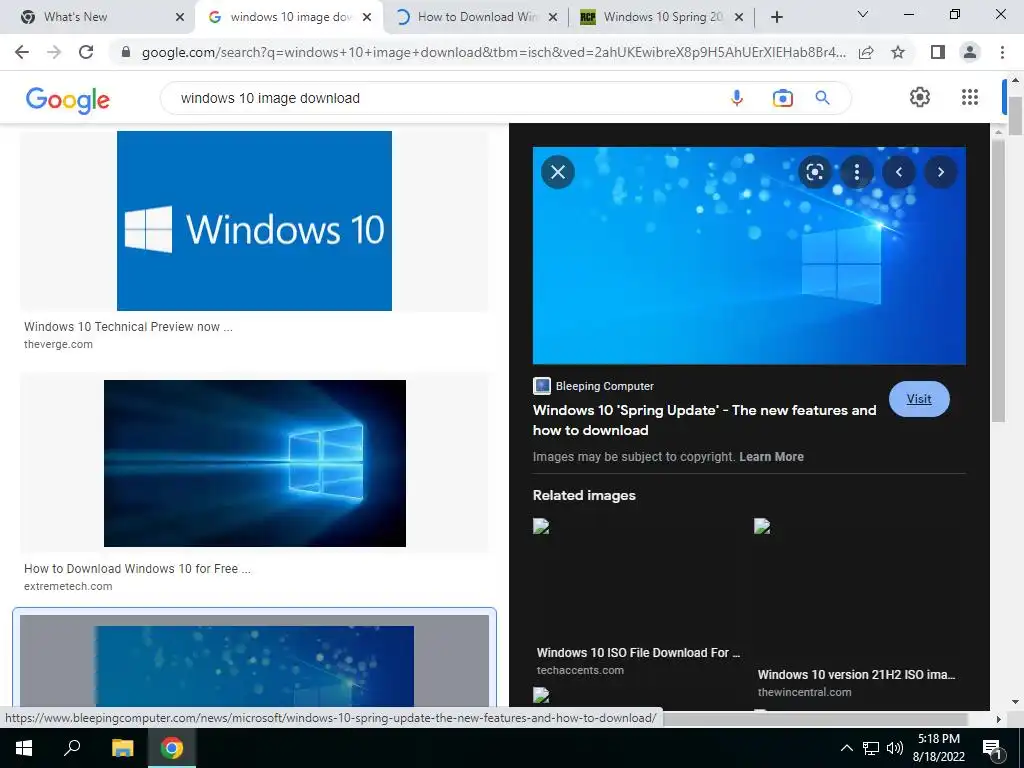Show hidden system tray icons
This screenshot has height=768, width=1024.
point(846,748)
